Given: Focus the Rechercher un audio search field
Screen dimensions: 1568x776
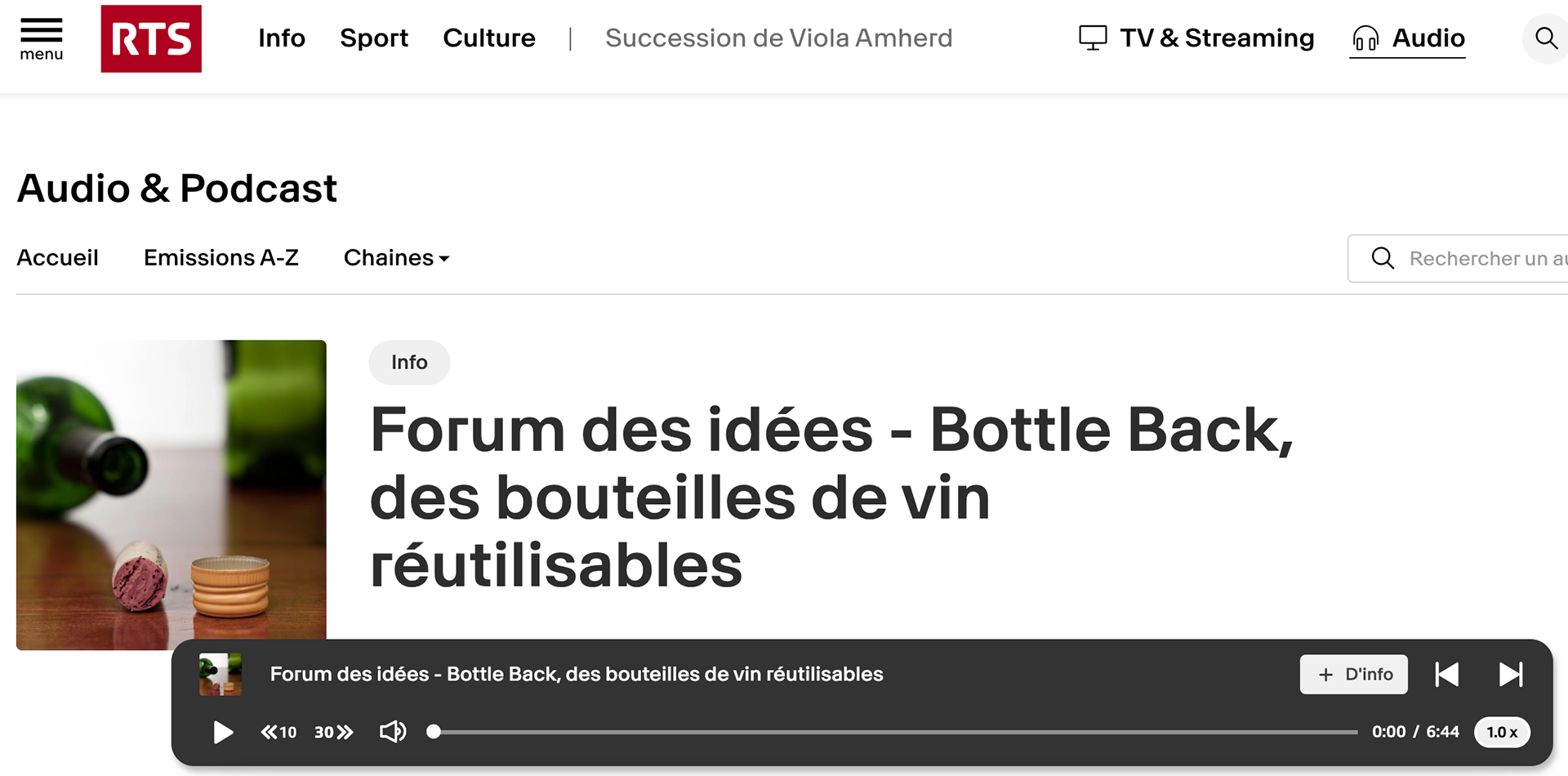Looking at the screenshot, I should [x=1458, y=258].
